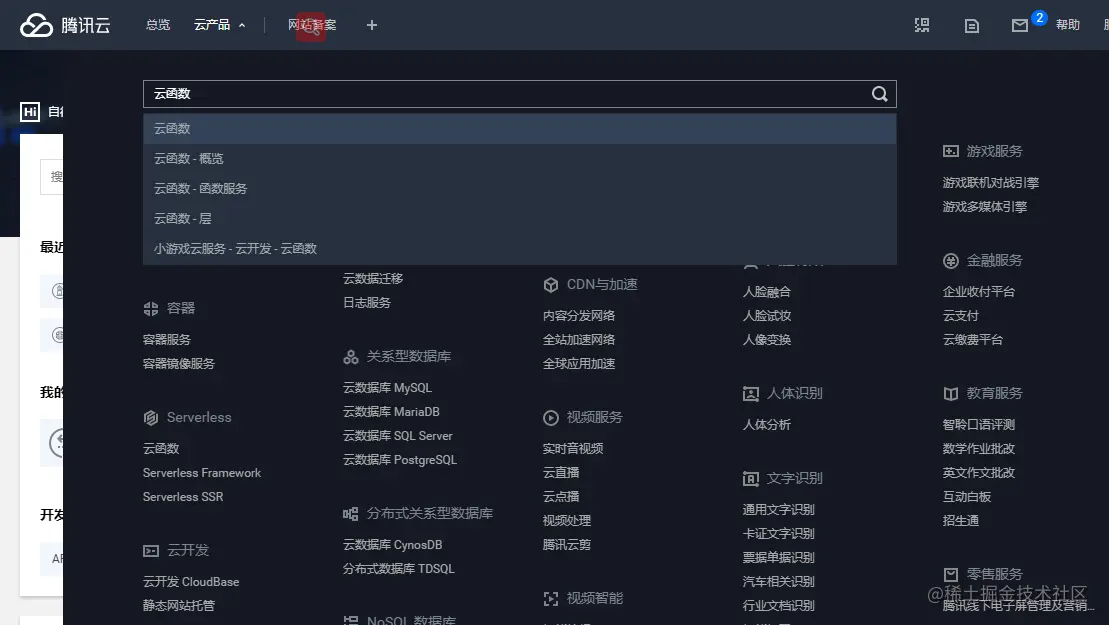1109x625 pixels.
Task: Open 云函数 under Serverless
Action: [x=161, y=448]
